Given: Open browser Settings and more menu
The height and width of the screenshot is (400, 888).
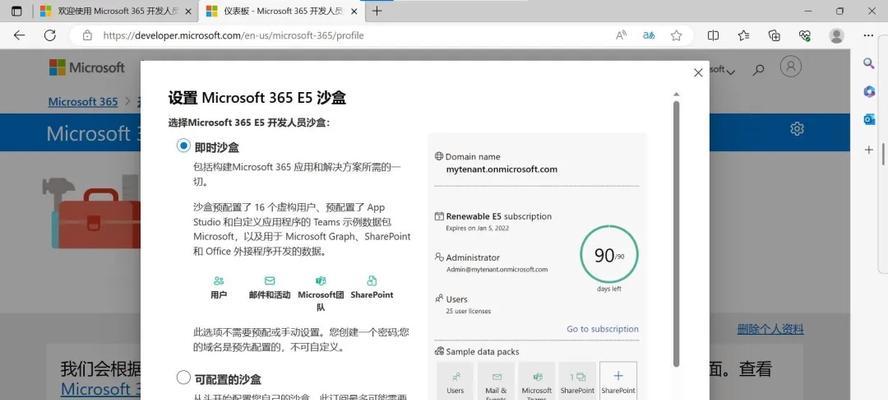Looking at the screenshot, I should [868, 35].
